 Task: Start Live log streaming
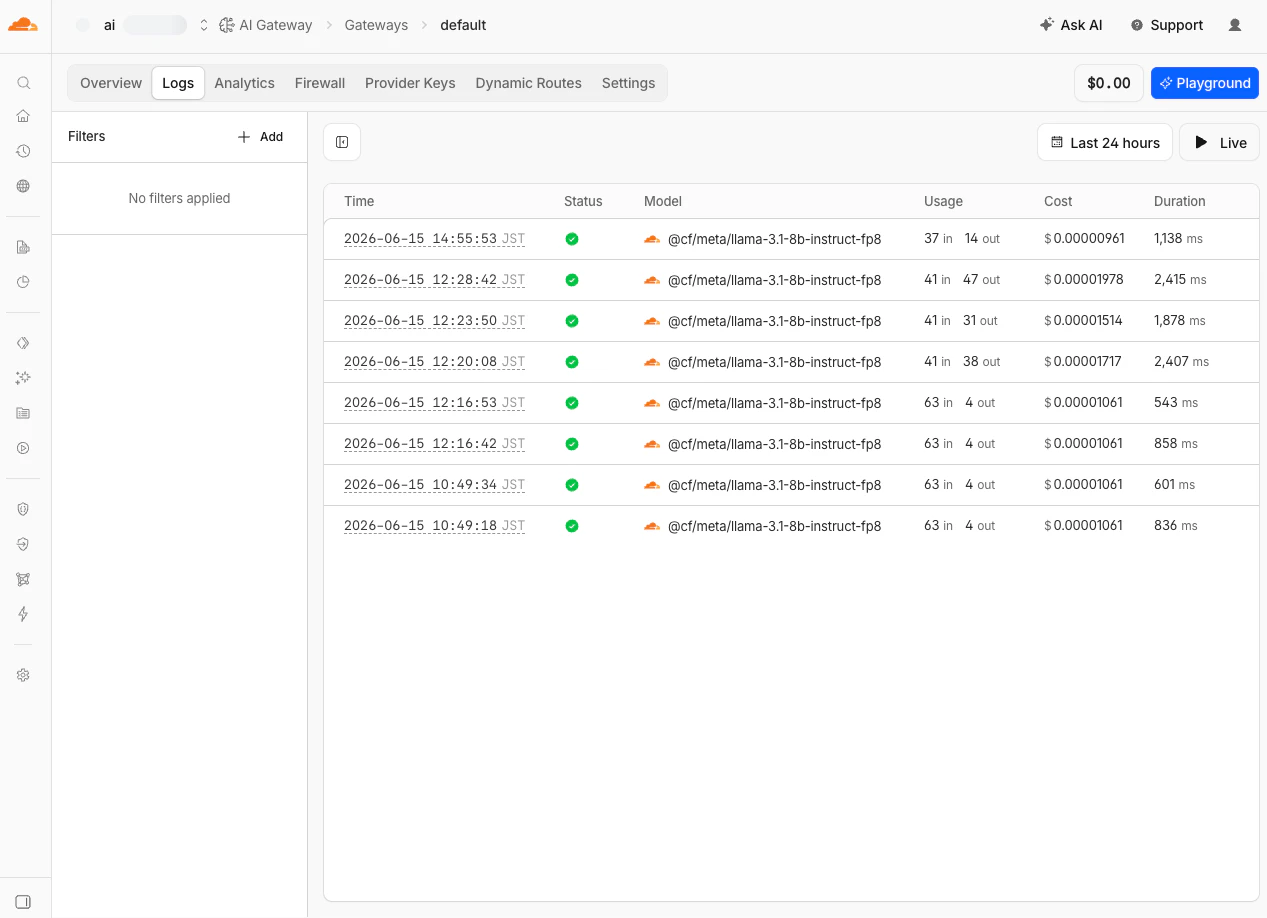coord(1219,143)
